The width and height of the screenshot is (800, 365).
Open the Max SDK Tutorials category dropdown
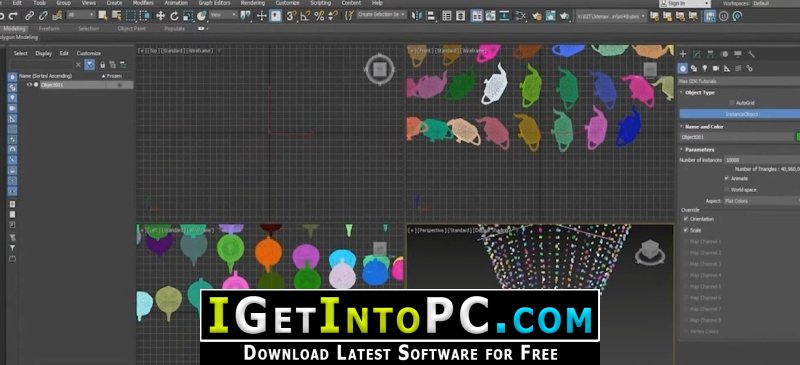coord(739,81)
